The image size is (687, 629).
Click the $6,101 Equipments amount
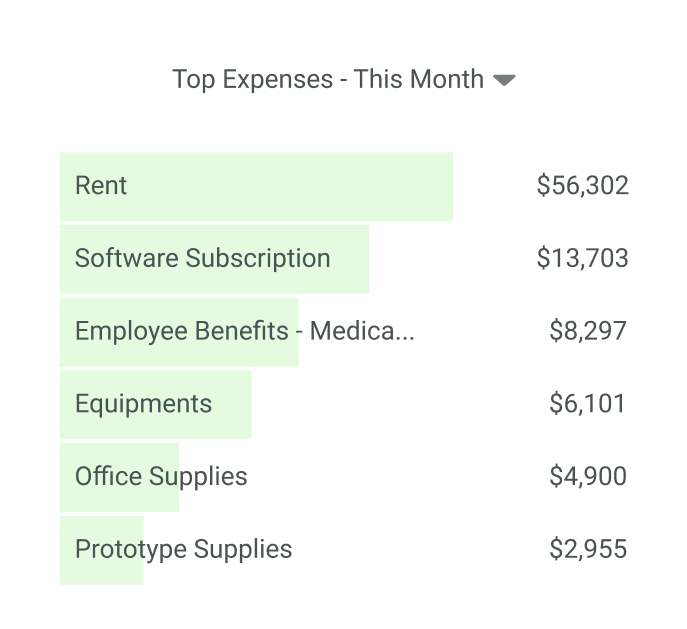(x=588, y=404)
